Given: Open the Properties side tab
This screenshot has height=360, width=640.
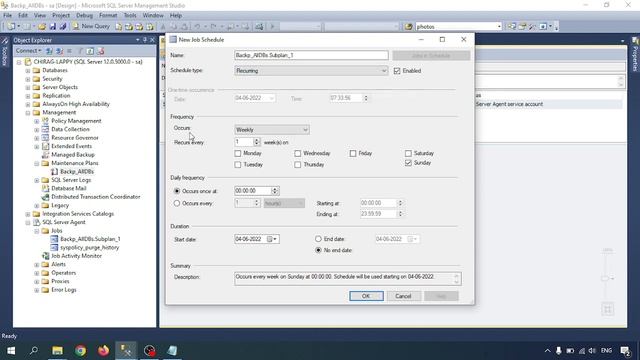Looking at the screenshot, I should [x=635, y=55].
